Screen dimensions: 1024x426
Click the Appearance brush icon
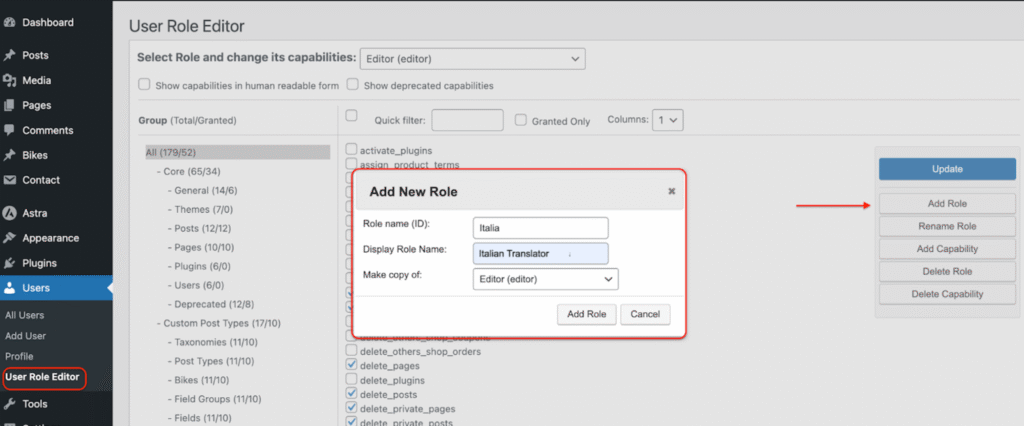[9, 238]
